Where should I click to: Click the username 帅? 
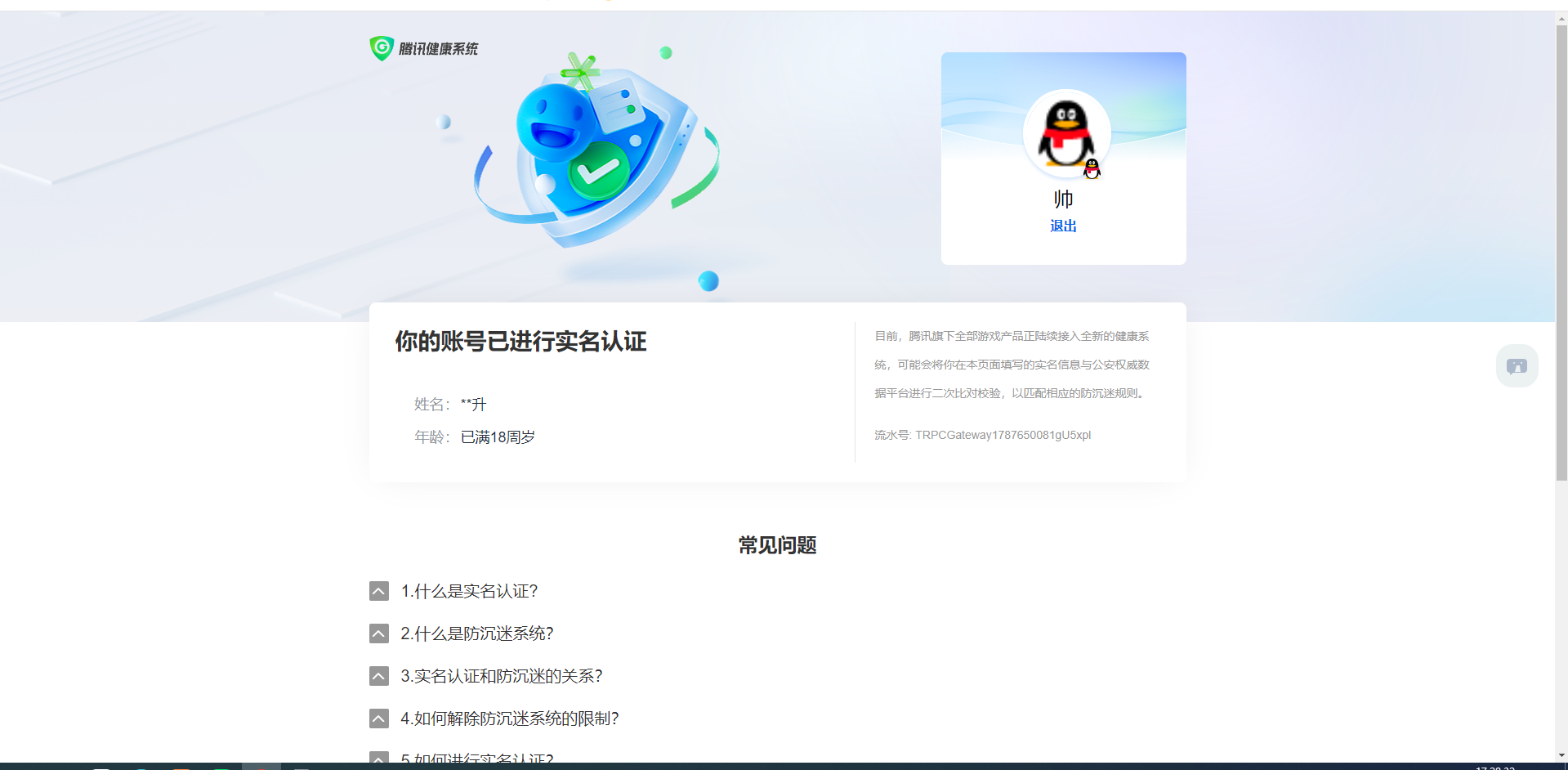pos(1063,199)
